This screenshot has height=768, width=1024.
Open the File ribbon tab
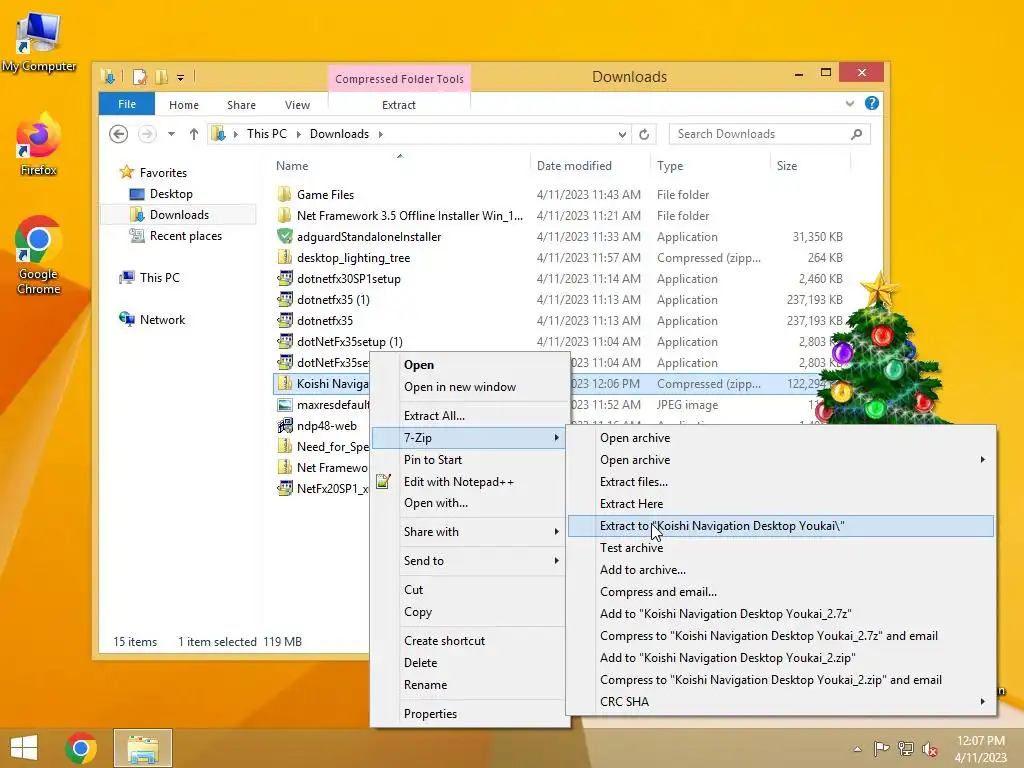pos(127,104)
